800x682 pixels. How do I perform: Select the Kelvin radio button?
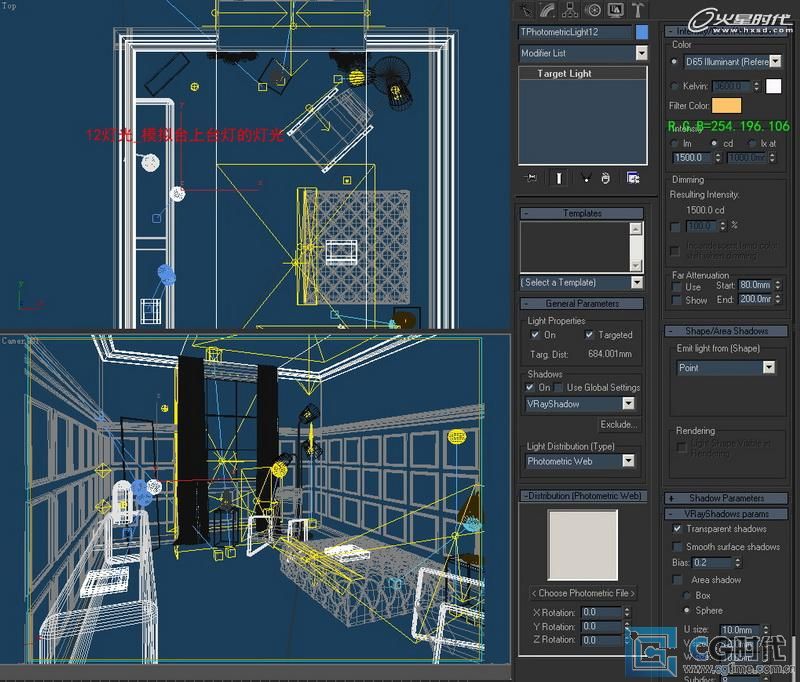point(674,86)
